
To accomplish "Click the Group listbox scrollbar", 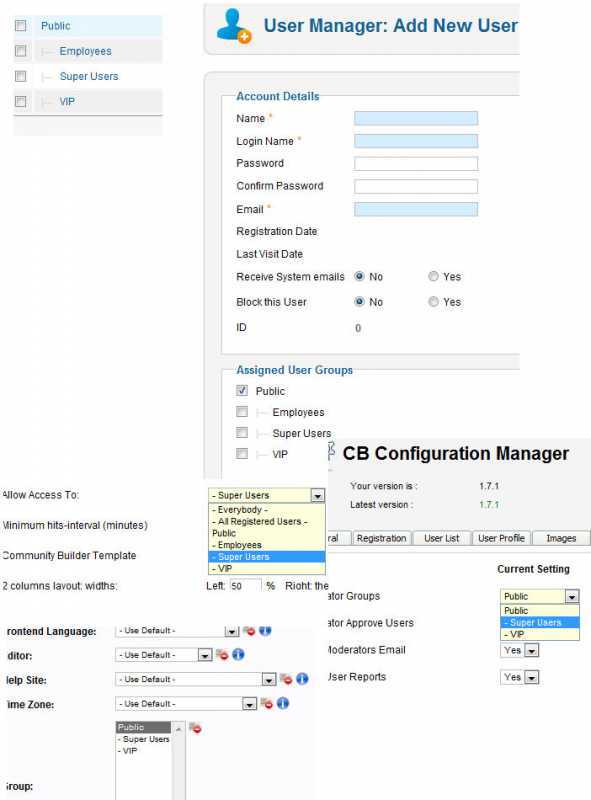I will (x=178, y=760).
